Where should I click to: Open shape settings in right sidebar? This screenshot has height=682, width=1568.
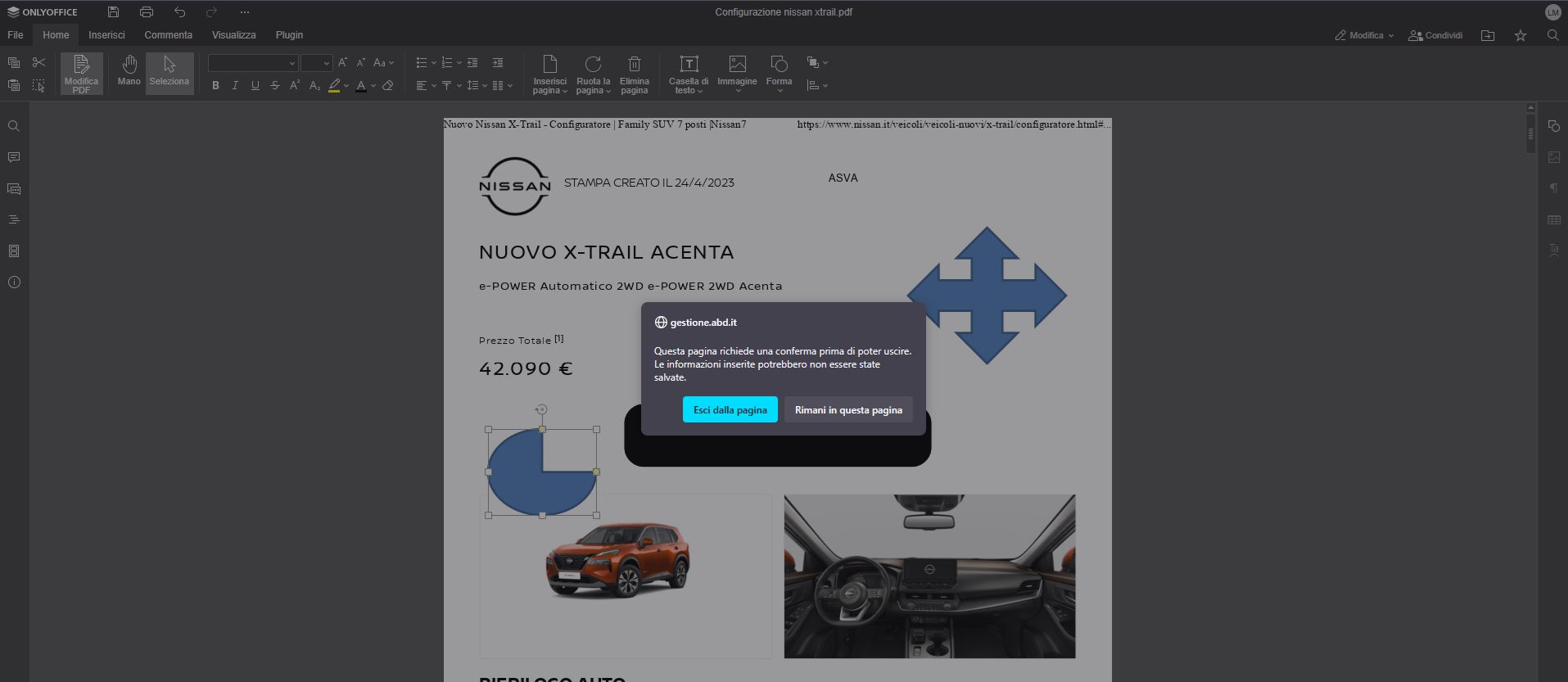point(1554,126)
